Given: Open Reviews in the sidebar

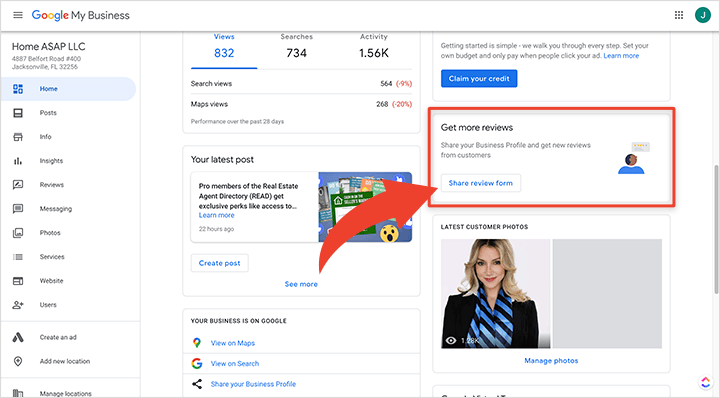Looking at the screenshot, I should [x=51, y=185].
